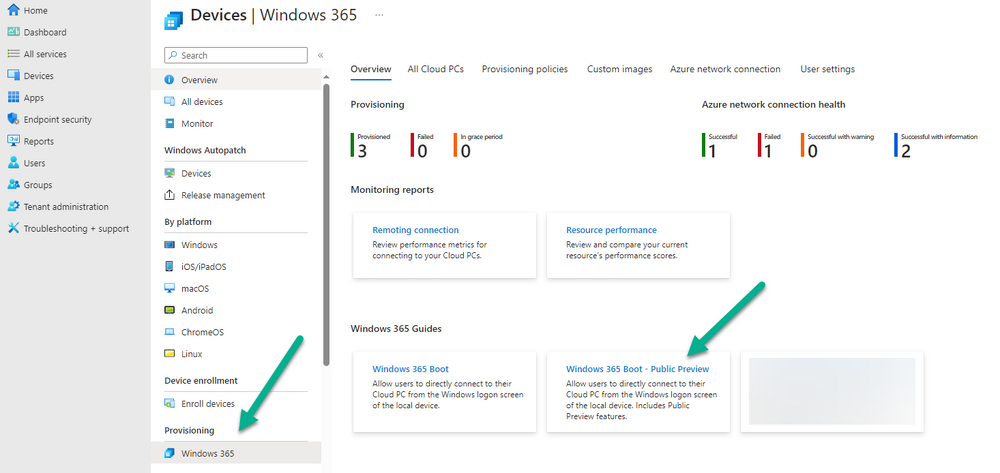Viewport: 1000px width, 473px height.
Task: Click the In grace period count
Action: click(466, 151)
